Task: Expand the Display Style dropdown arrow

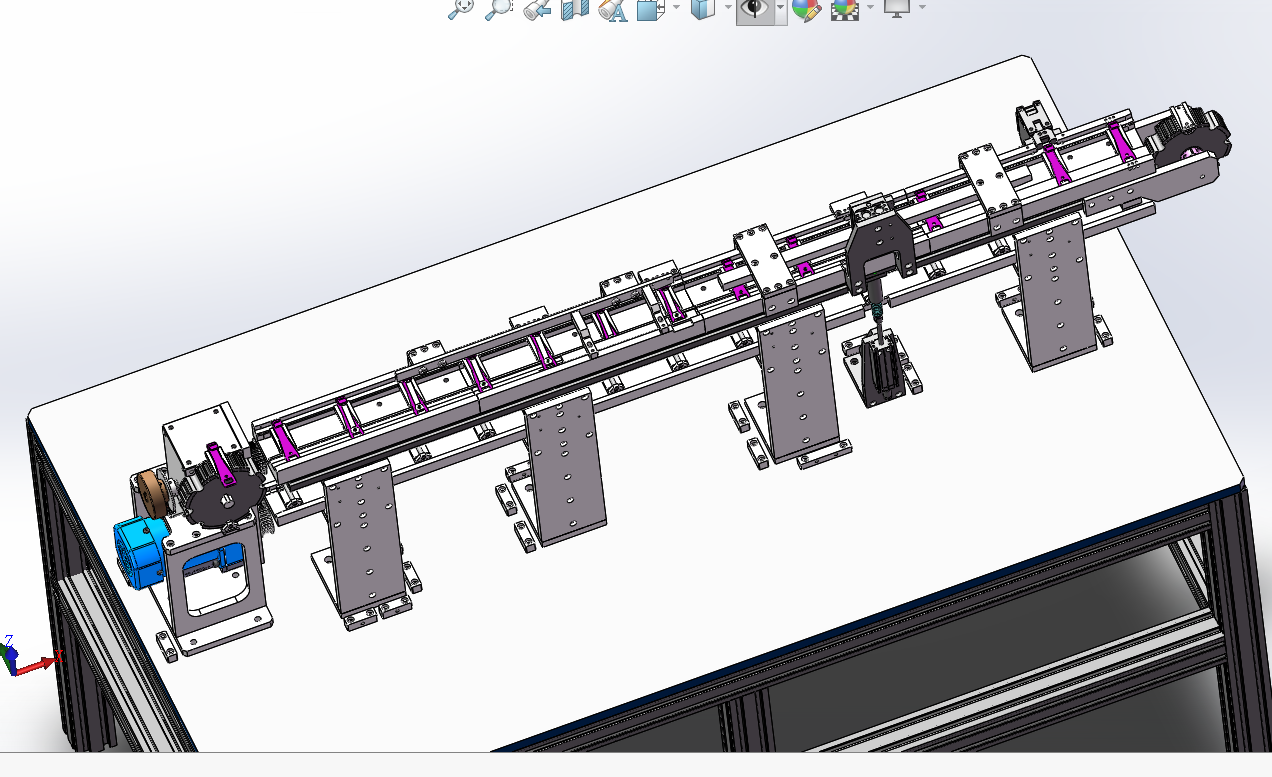Action: pyautogui.click(x=729, y=7)
